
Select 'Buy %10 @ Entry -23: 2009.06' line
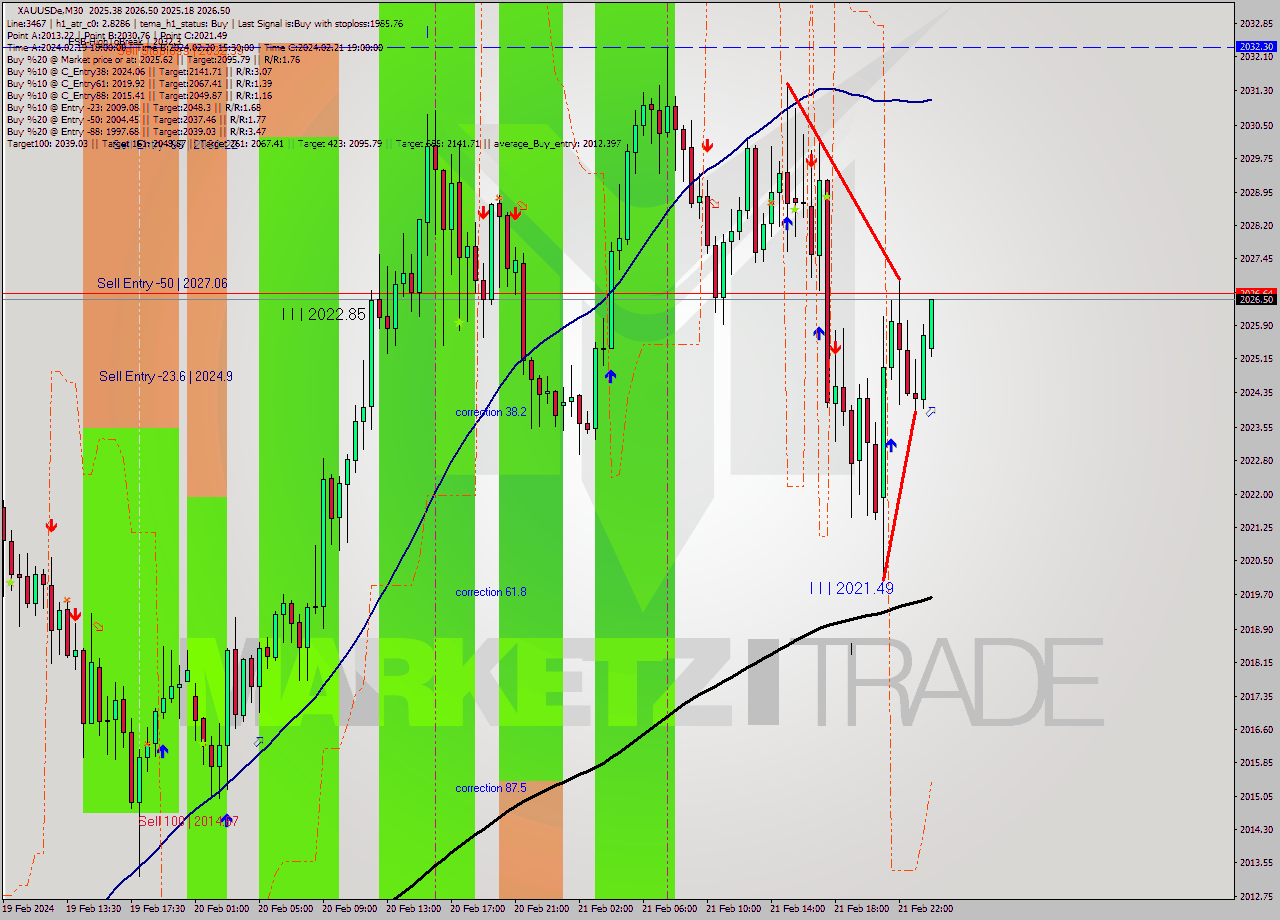(134, 107)
